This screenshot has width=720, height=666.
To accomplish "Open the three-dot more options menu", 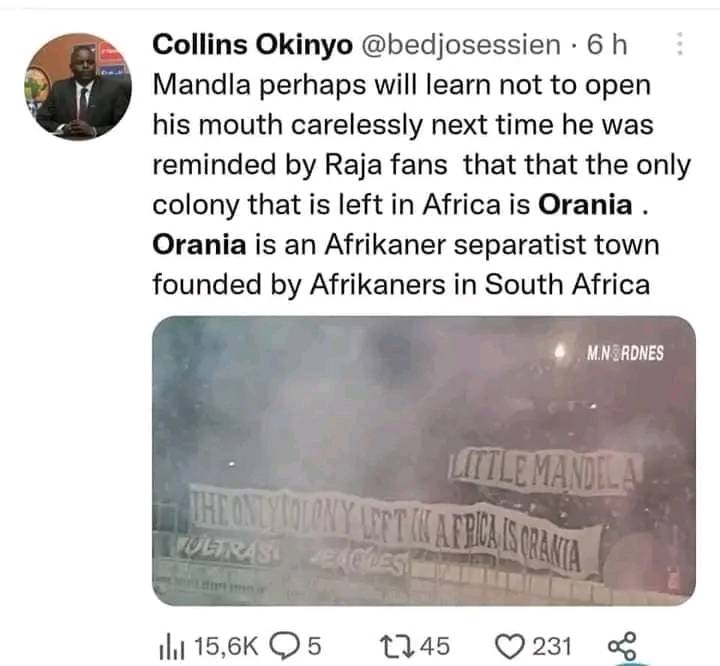I will (x=680, y=44).
